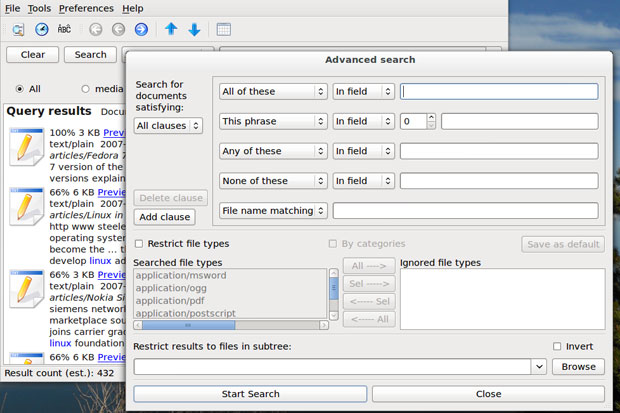The width and height of the screenshot is (620, 413).
Task: Sort results by date descending arrow
Action: tap(194, 30)
